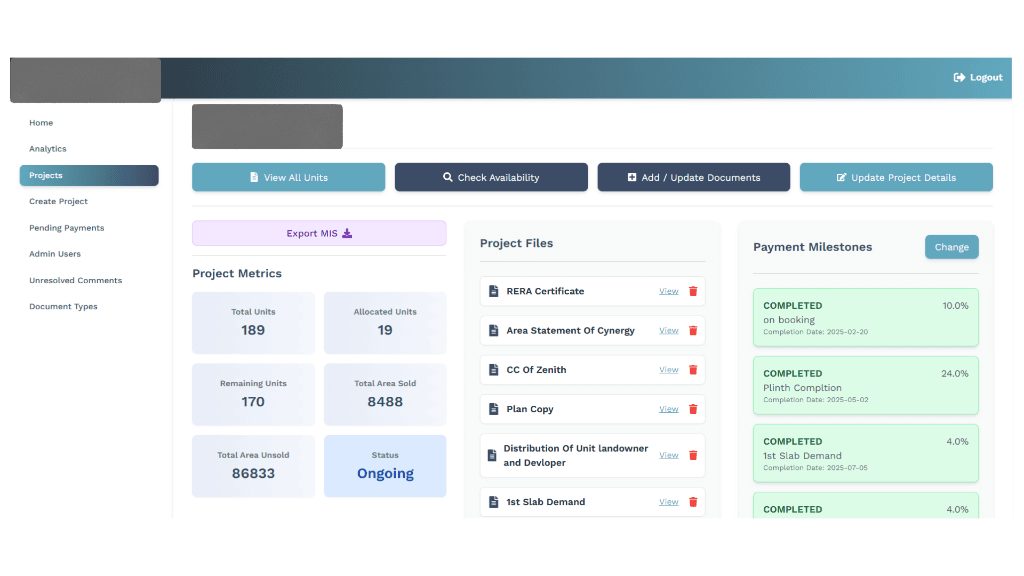Click the Export MIS button

pyautogui.click(x=319, y=232)
